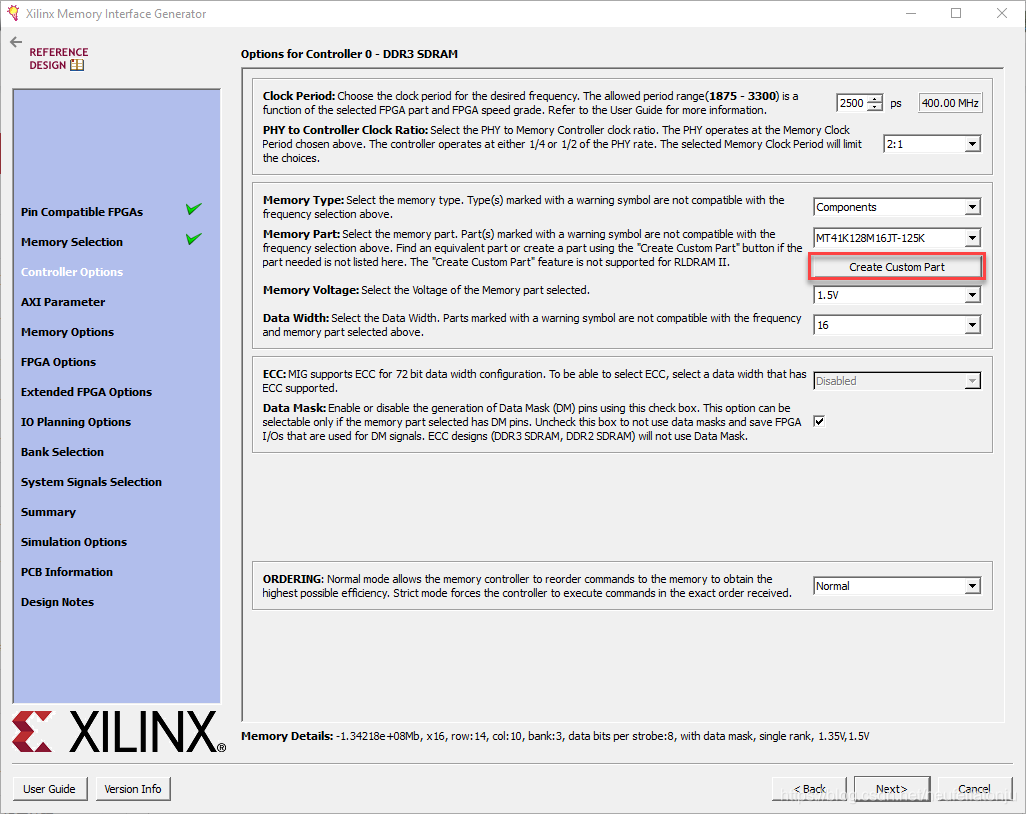Select Memory Selection step

[x=72, y=242]
